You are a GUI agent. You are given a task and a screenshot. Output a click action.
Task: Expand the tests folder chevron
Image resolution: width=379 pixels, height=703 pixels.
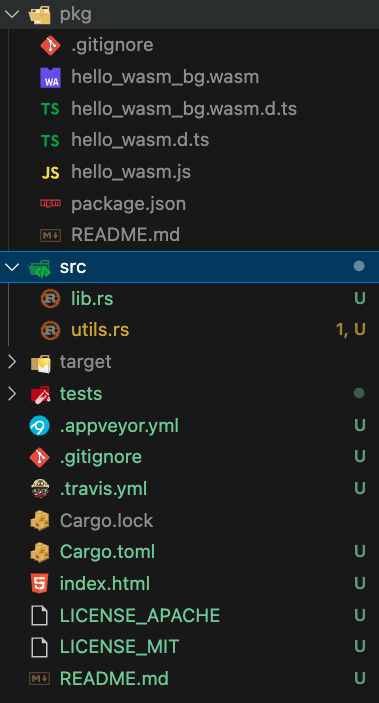(x=11, y=394)
